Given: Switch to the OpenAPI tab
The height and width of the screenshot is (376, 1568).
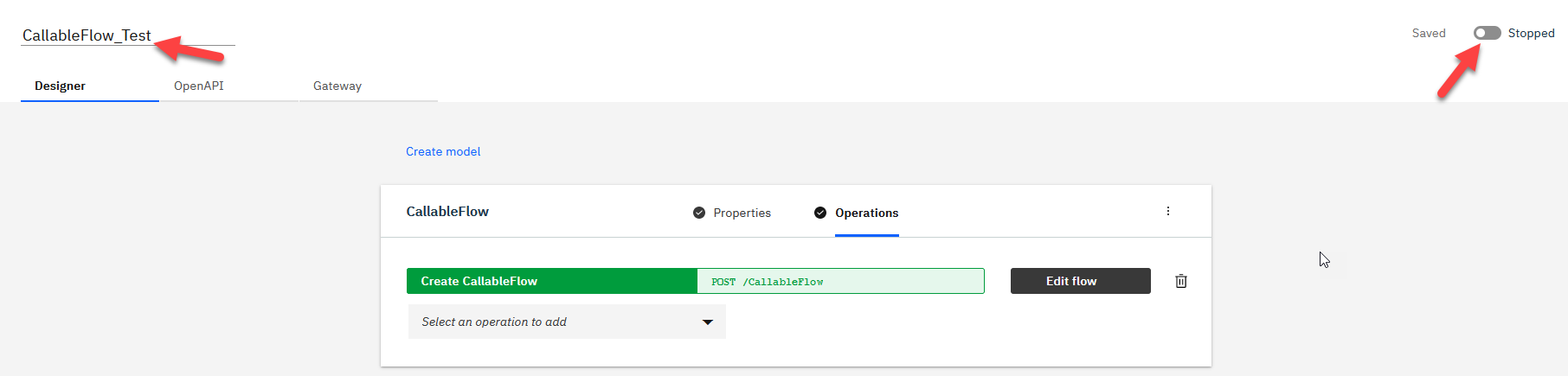Looking at the screenshot, I should point(199,86).
